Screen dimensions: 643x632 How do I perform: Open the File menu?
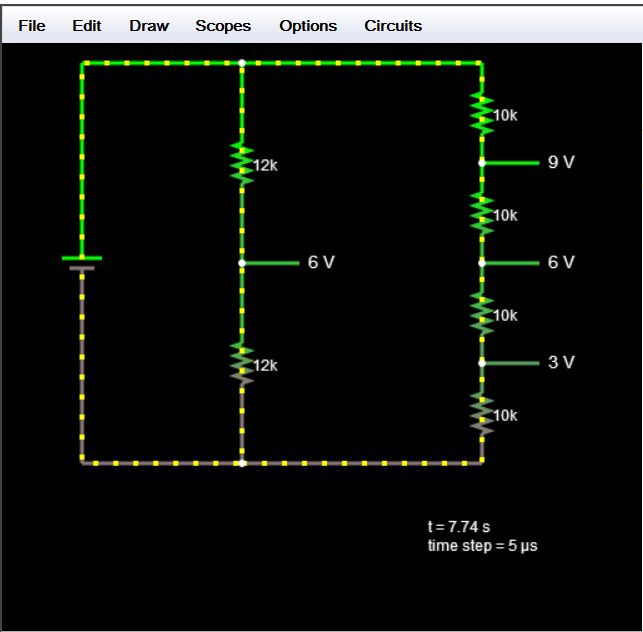coord(32,26)
